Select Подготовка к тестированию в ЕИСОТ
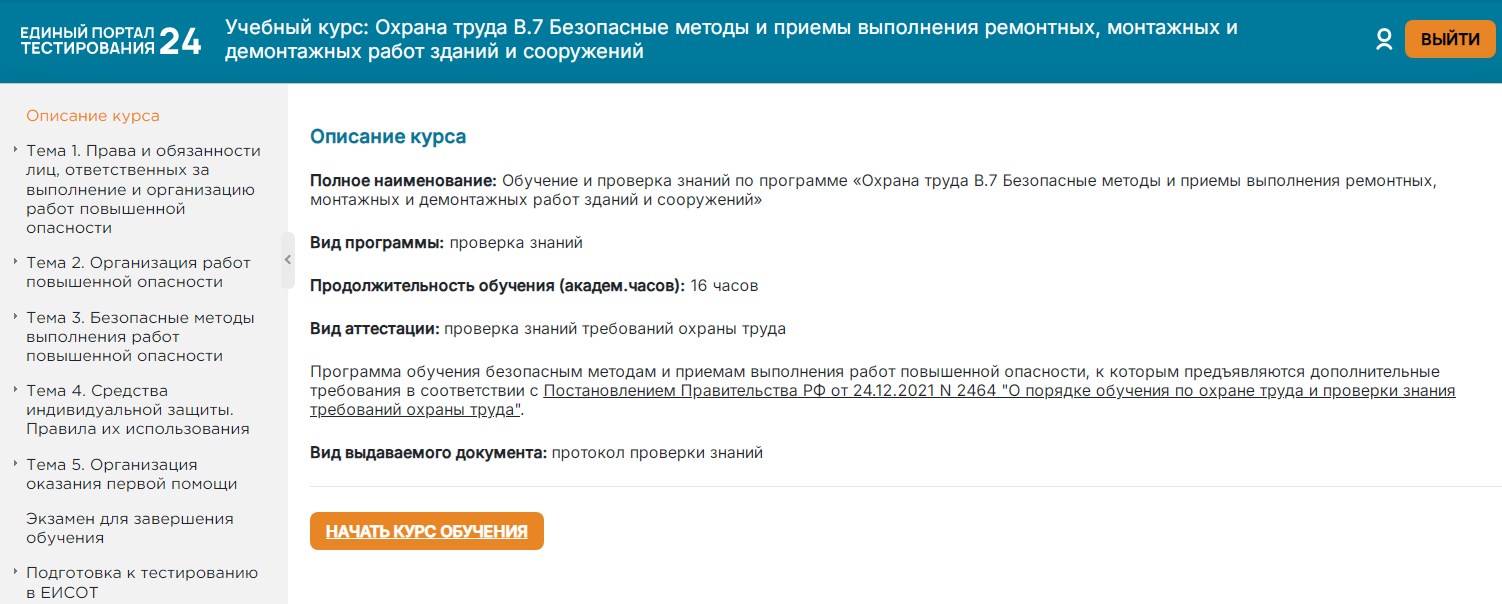1502x604 pixels. coord(141,582)
